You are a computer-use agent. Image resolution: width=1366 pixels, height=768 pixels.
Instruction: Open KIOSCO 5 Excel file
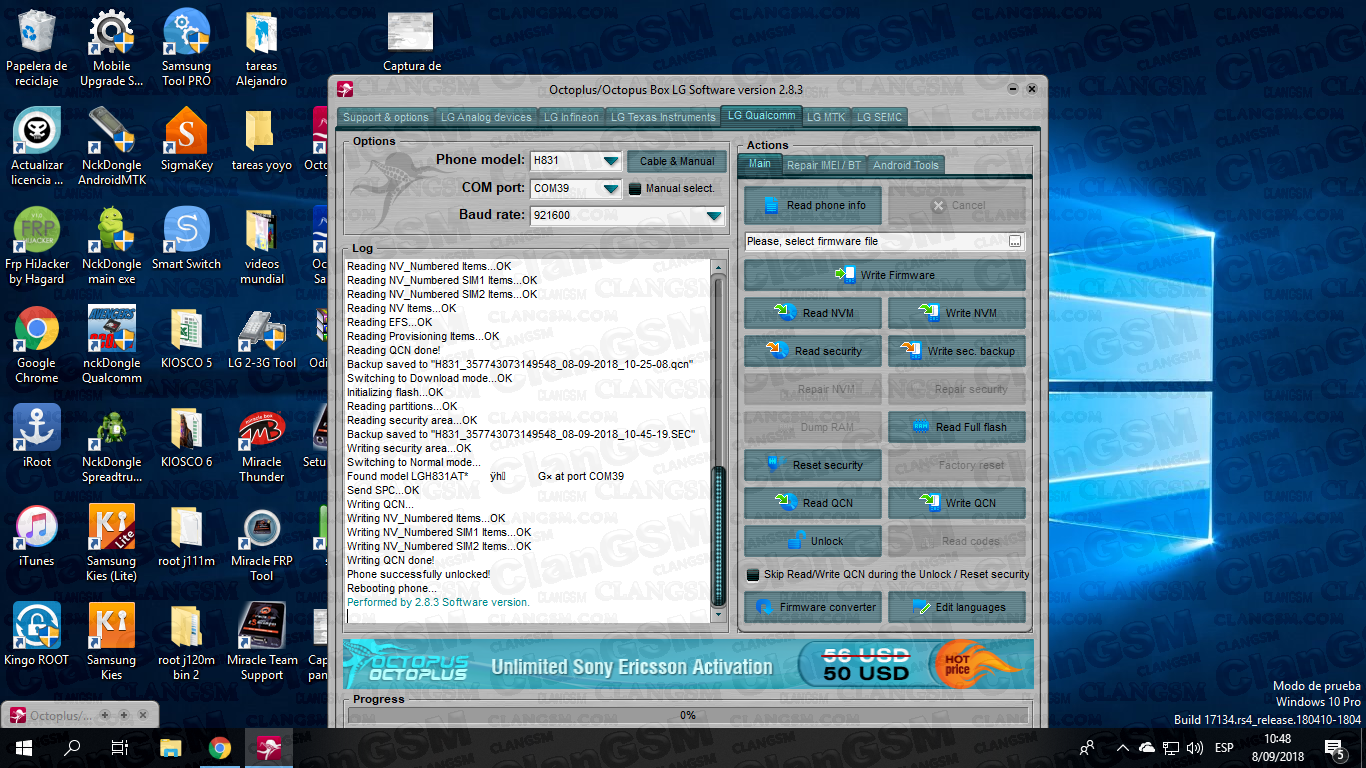pos(186,338)
